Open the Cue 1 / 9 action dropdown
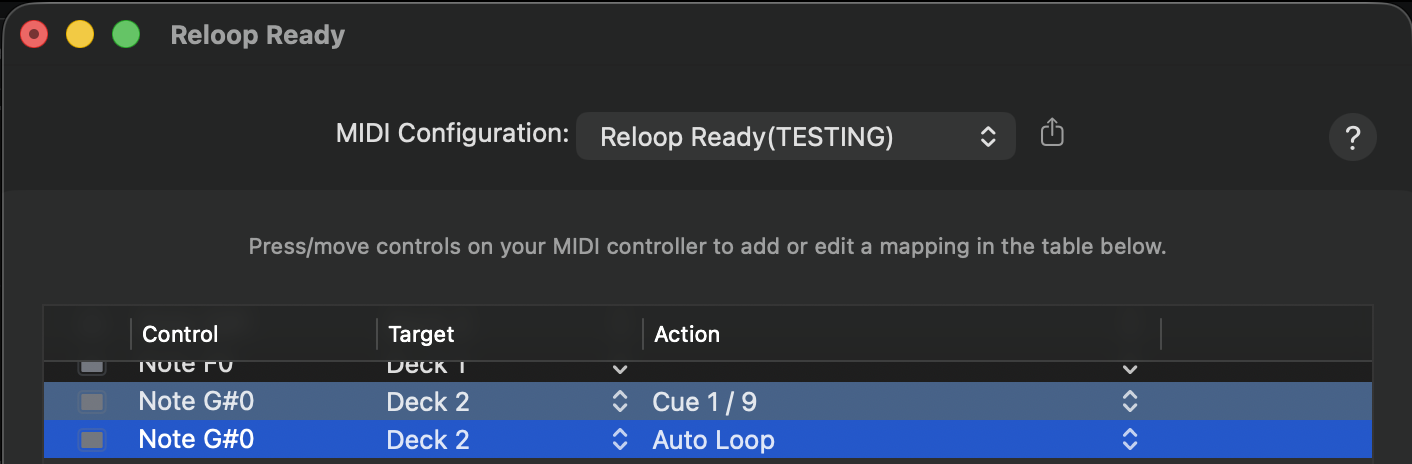1412x464 pixels. pos(1129,402)
